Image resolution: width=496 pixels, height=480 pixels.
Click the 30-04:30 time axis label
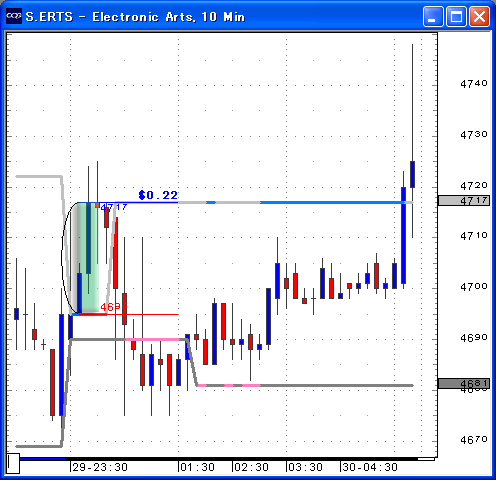coord(370,467)
